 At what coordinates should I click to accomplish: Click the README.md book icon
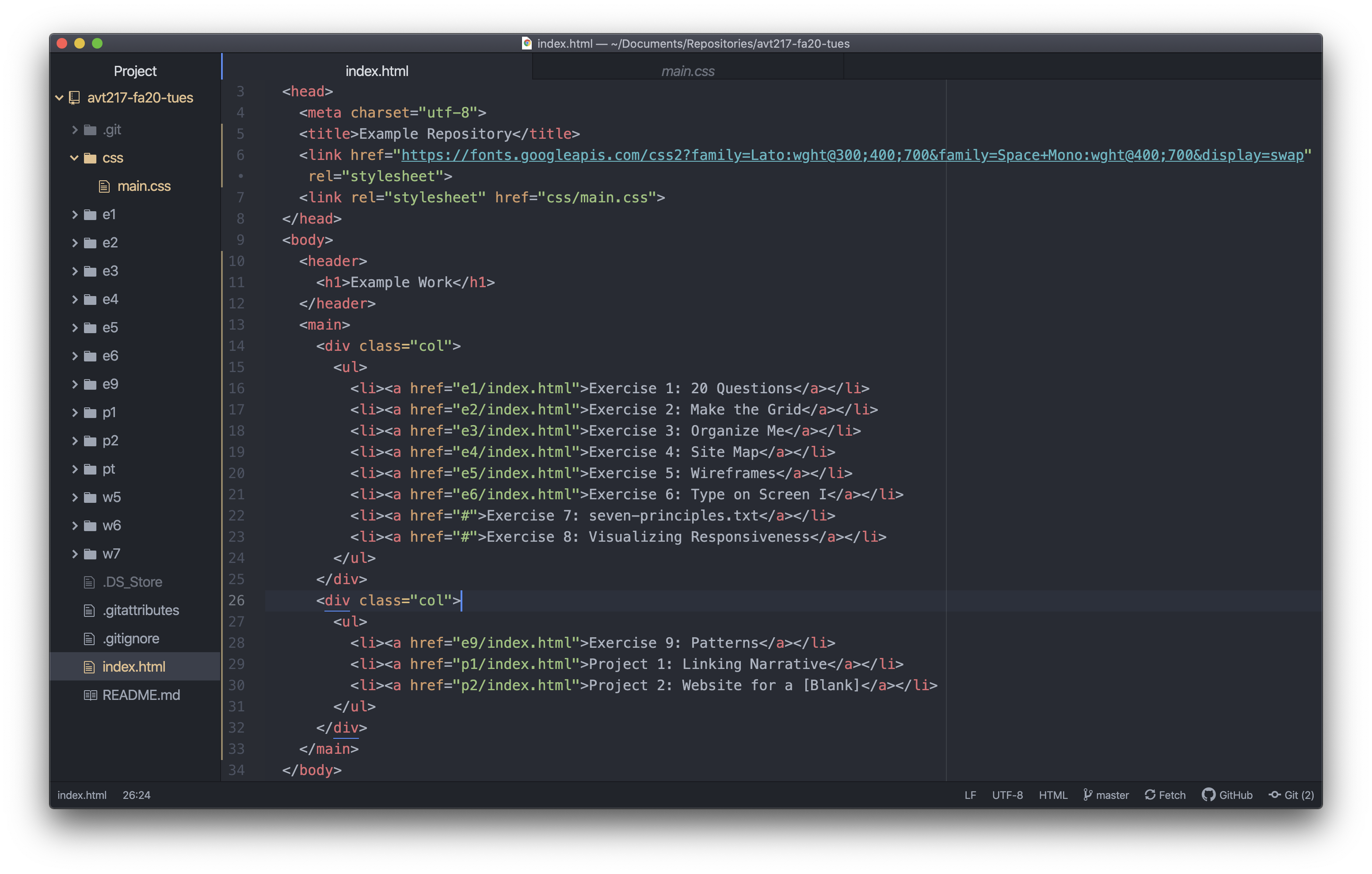click(90, 695)
